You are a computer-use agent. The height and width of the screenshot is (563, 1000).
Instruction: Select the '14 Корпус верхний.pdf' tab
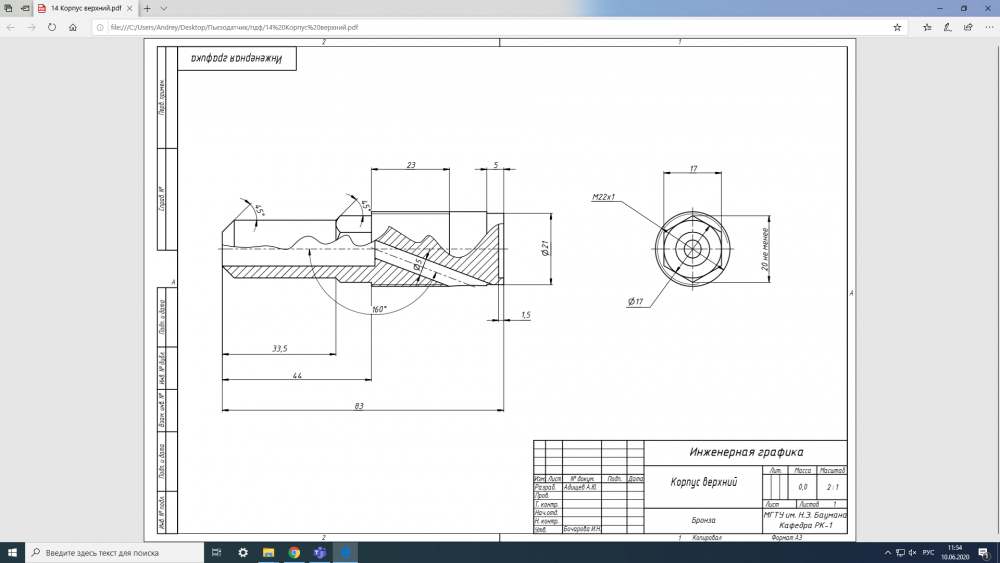(x=85, y=8)
